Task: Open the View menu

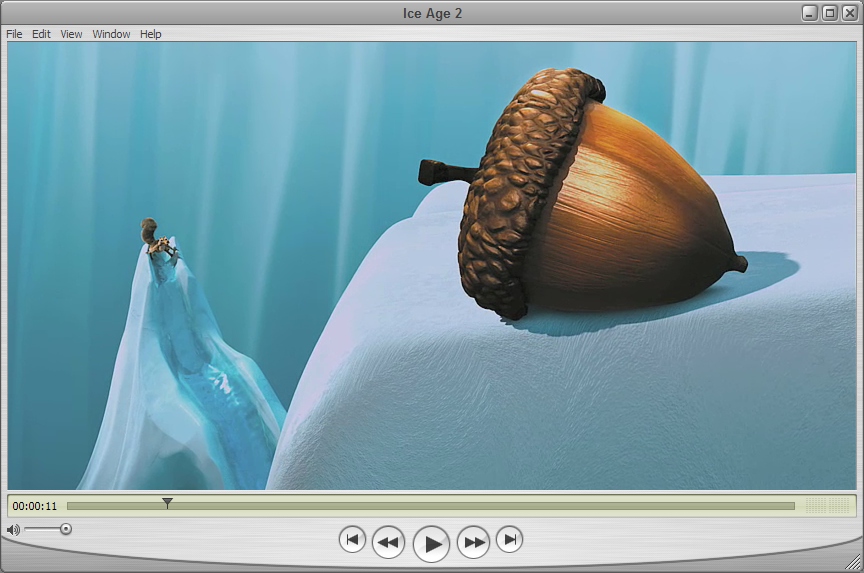Action: [x=71, y=34]
